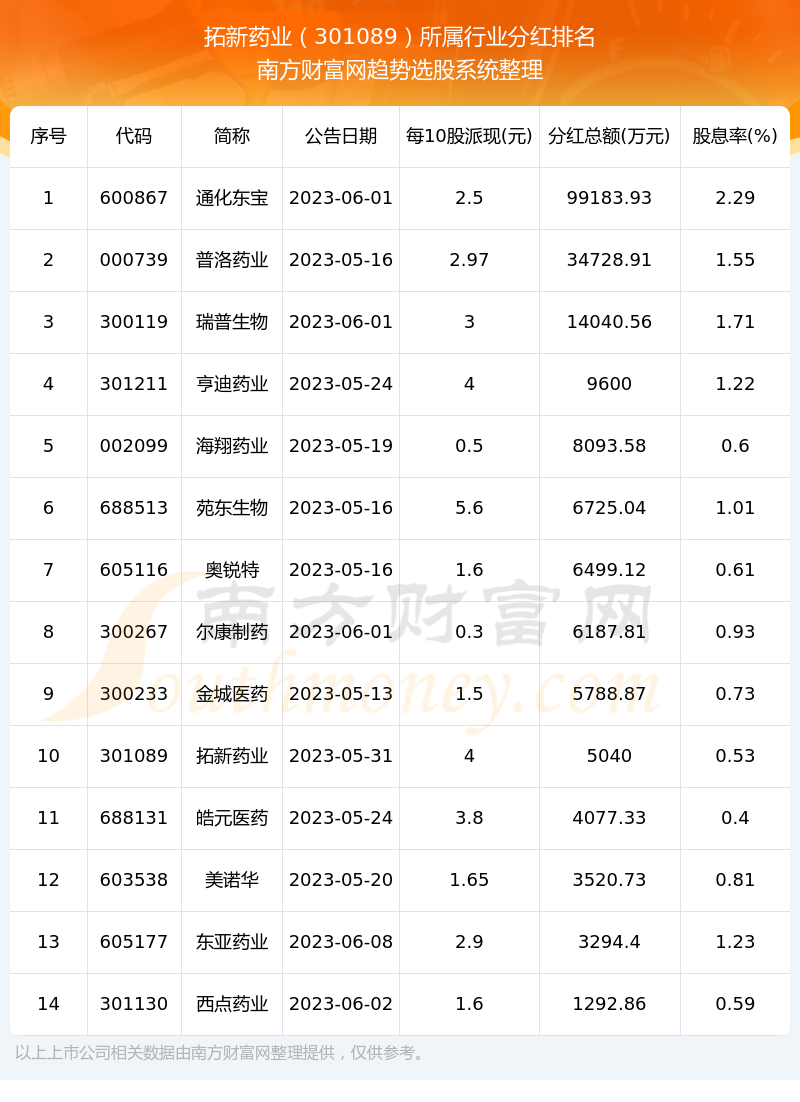Select stock code 301211
Image resolution: width=800 pixels, height=1102 pixels.
(x=134, y=384)
